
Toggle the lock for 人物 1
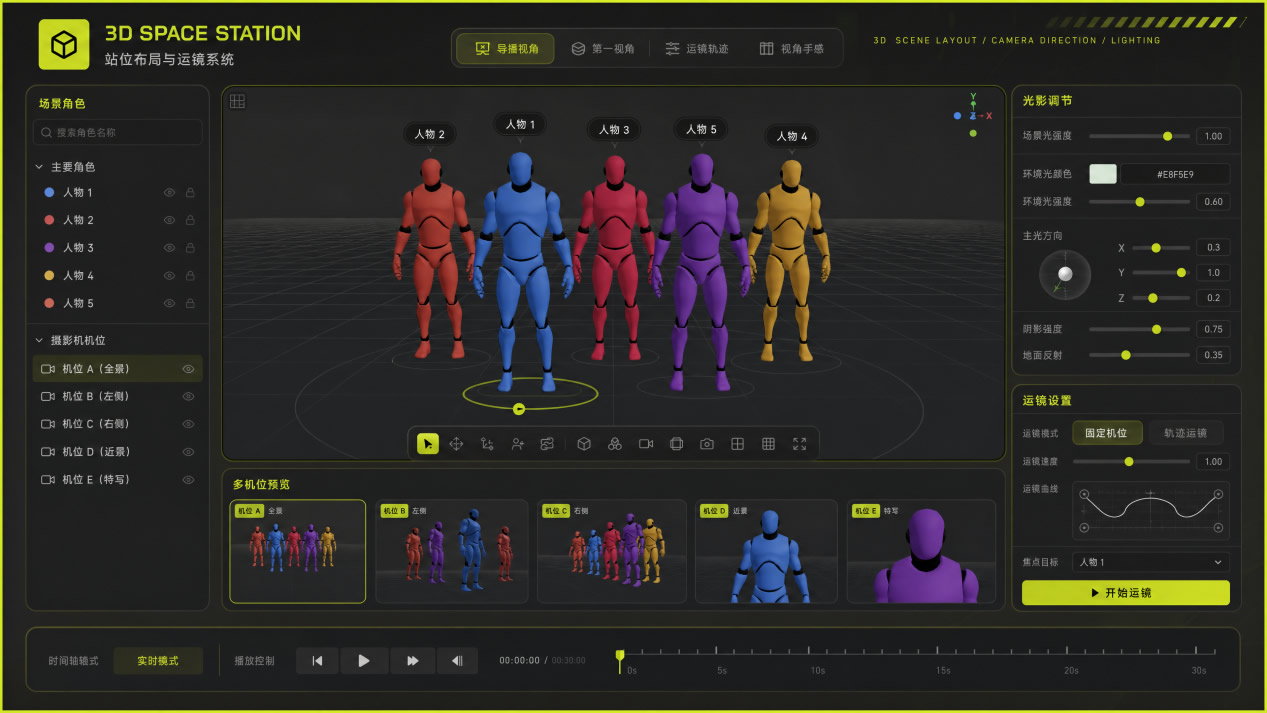tap(190, 192)
